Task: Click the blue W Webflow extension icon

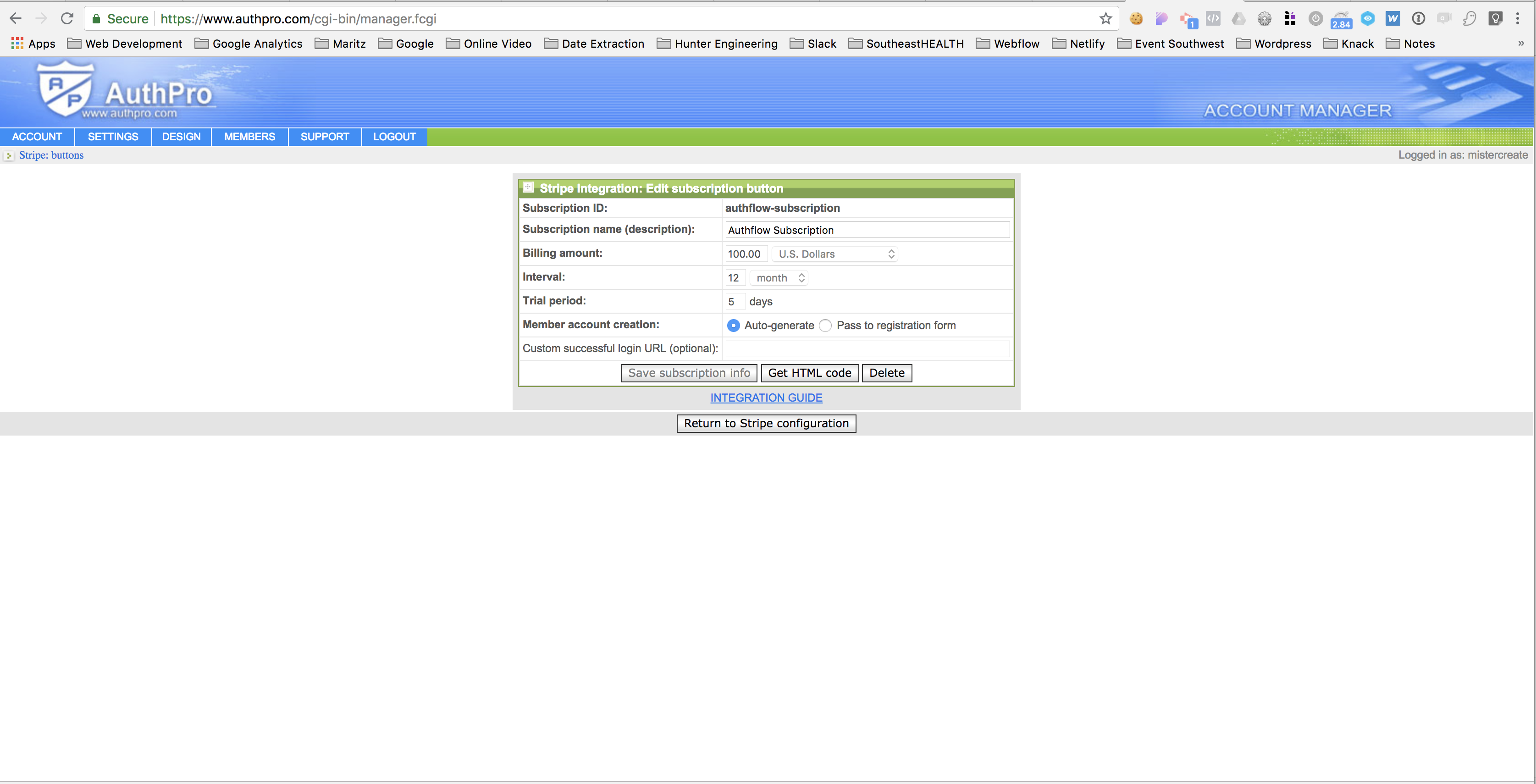Action: tap(1393, 18)
